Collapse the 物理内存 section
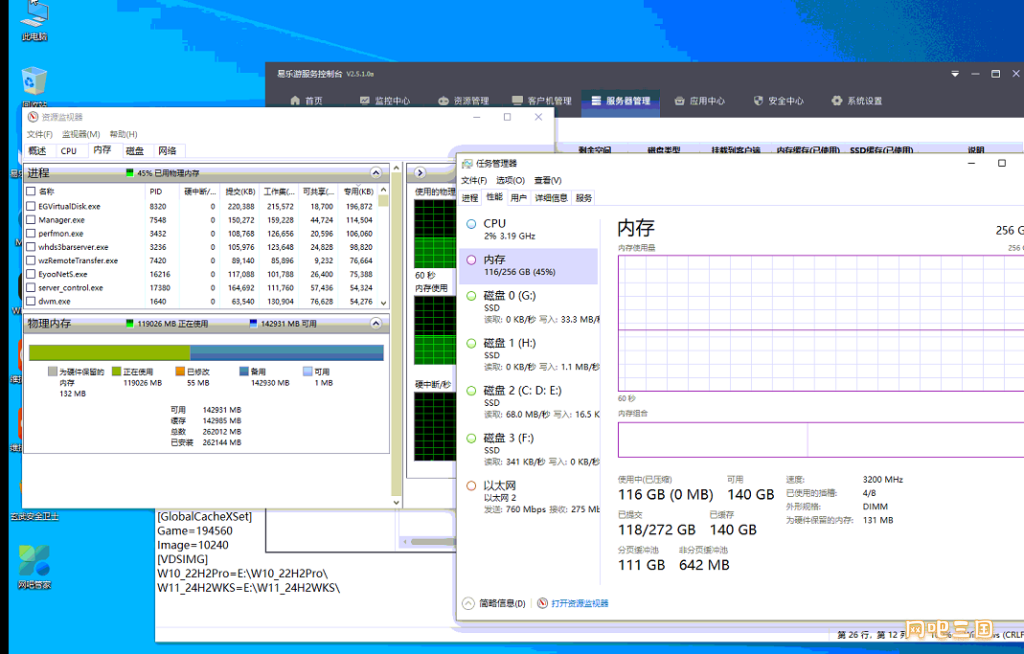1024x654 pixels. [376, 323]
